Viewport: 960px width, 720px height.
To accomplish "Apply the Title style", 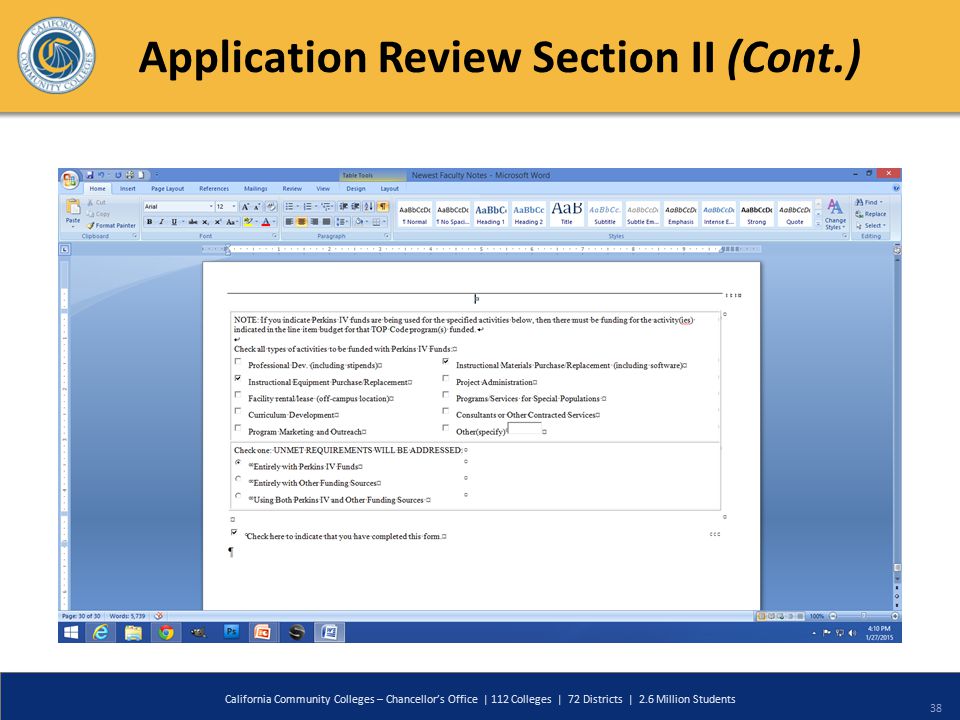I will 566,214.
